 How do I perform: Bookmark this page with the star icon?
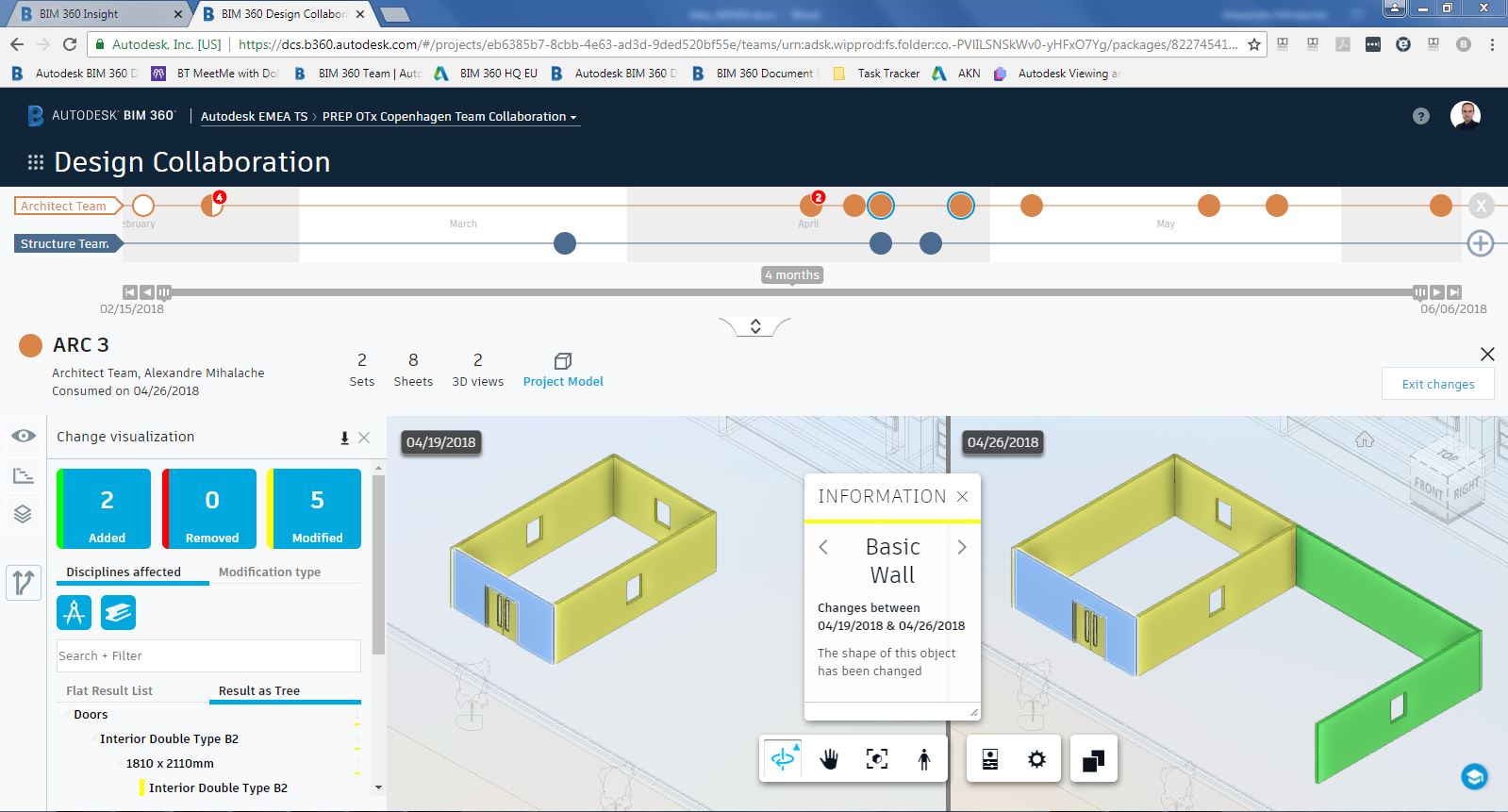[x=1253, y=44]
